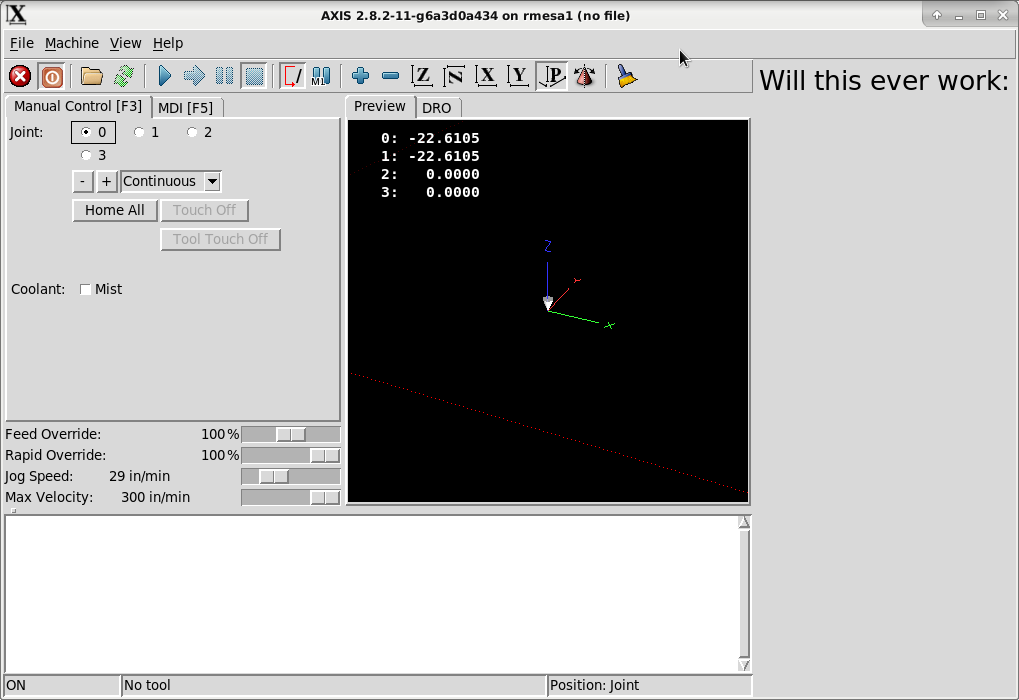Image resolution: width=1019 pixels, height=700 pixels.
Task: Switch to side X view
Action: coord(486,77)
